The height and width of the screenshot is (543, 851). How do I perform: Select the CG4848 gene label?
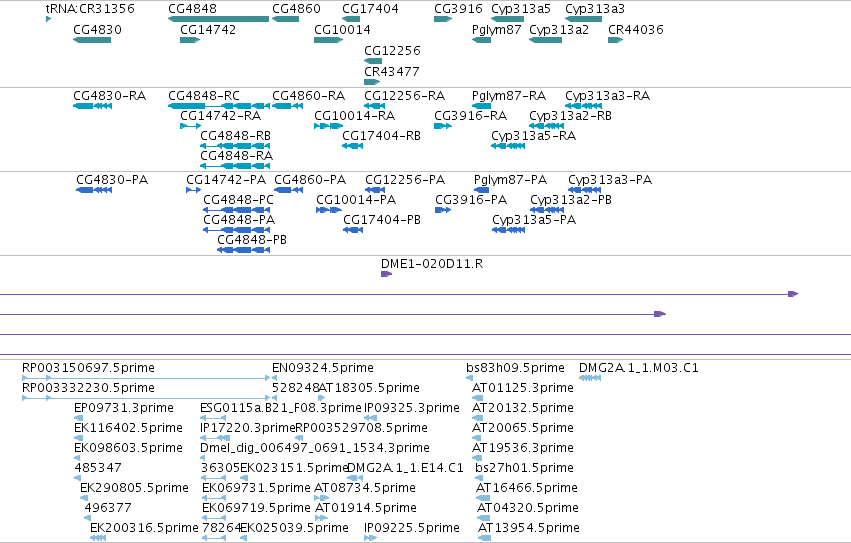pos(193,9)
